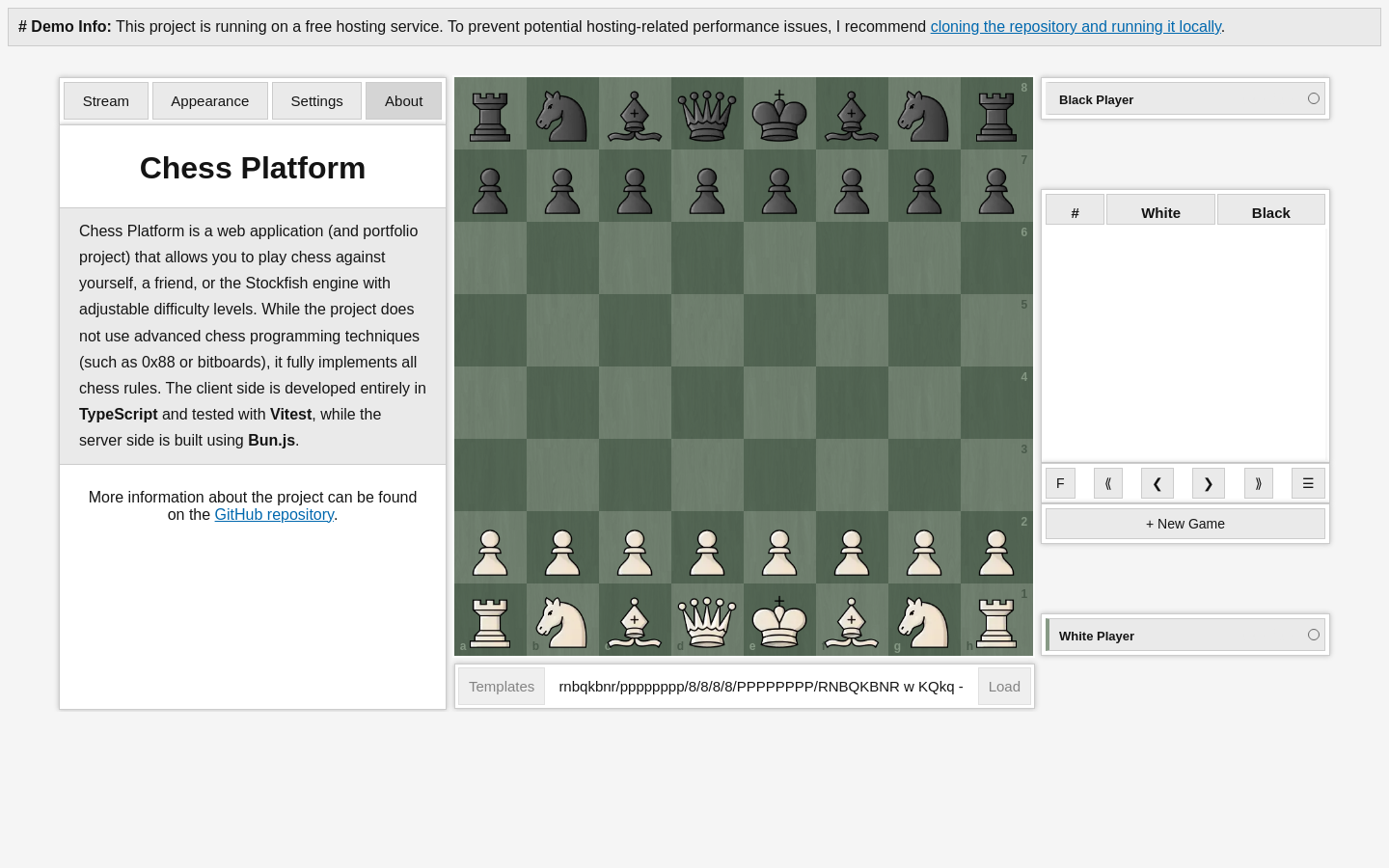Jump to last move

tap(1259, 483)
